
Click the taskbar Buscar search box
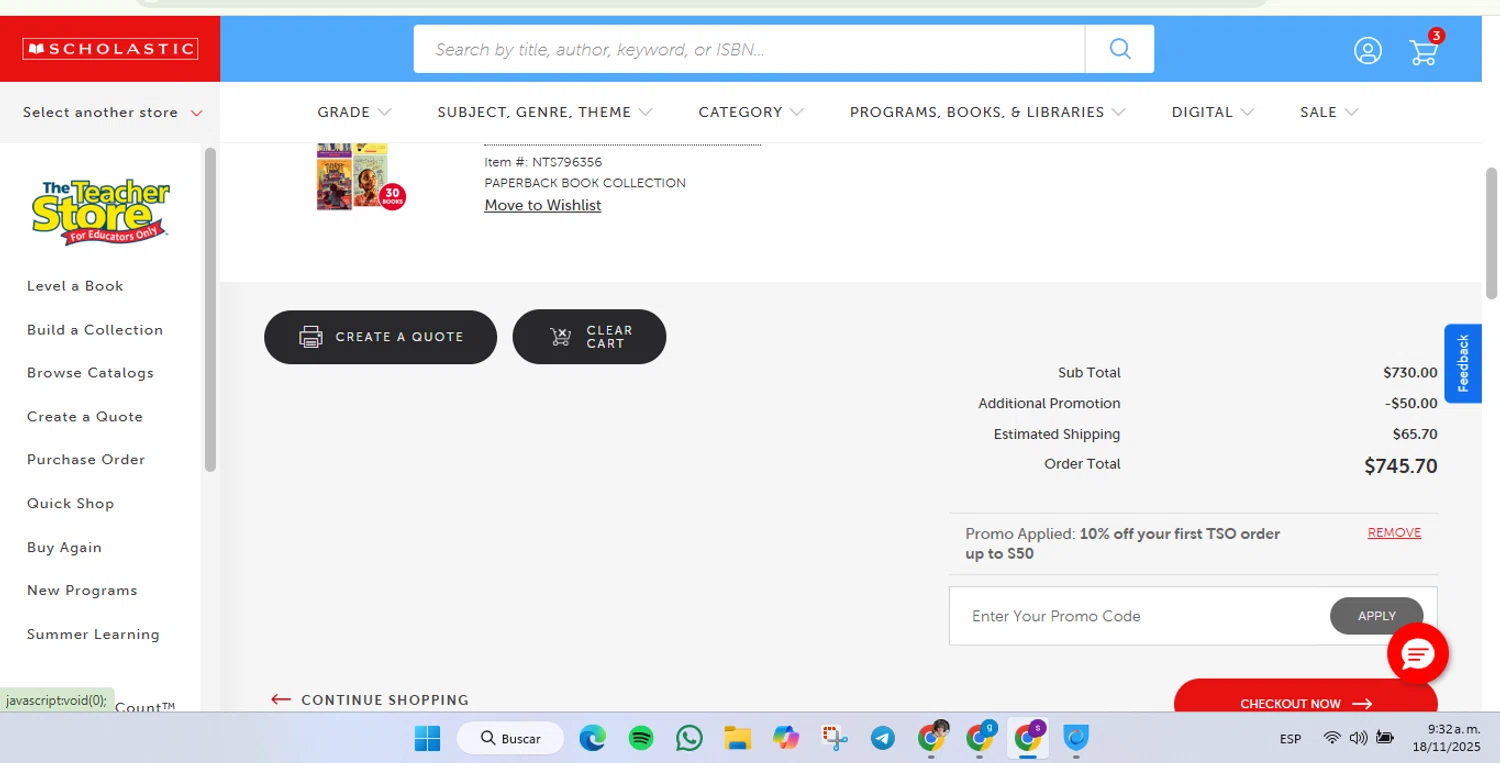point(511,738)
